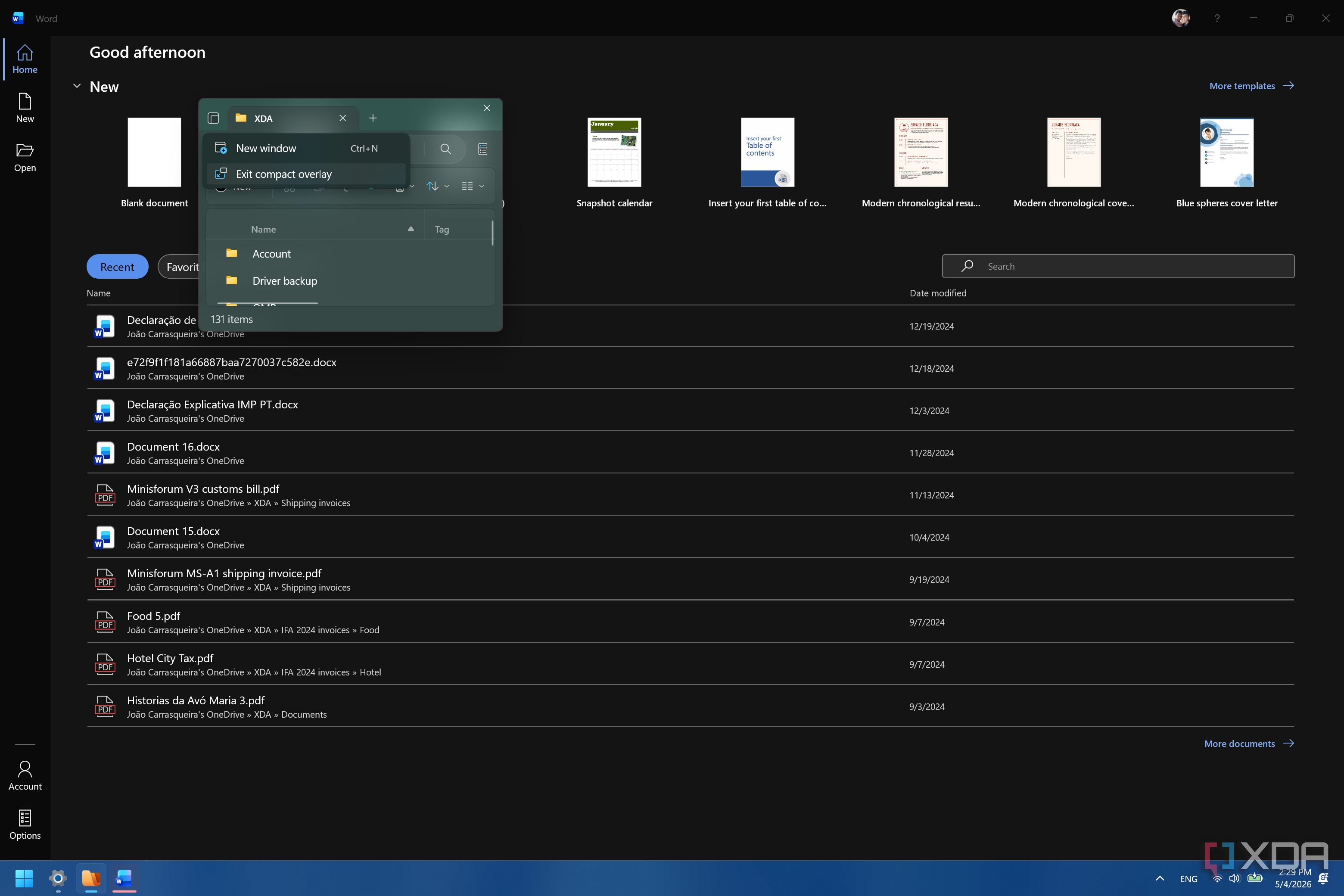The height and width of the screenshot is (896, 1344).
Task: Select the Snapshot calendar template
Action: click(614, 163)
